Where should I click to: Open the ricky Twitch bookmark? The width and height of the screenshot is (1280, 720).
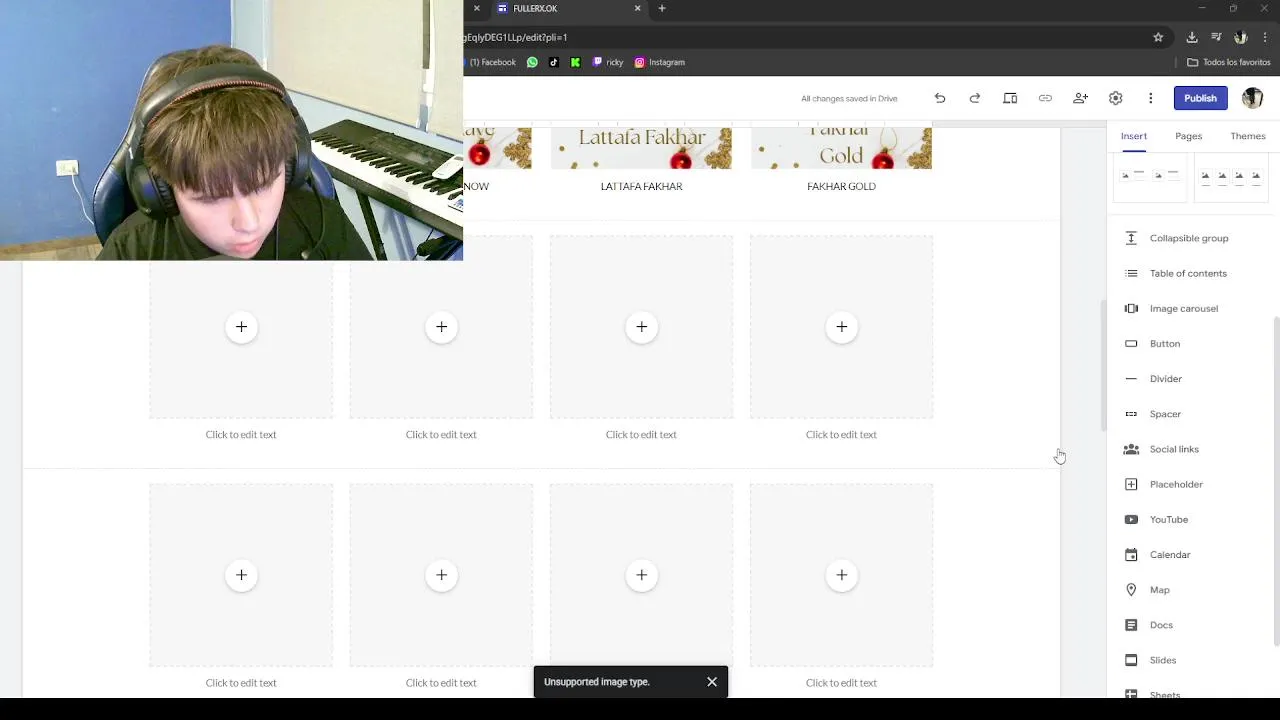(608, 62)
